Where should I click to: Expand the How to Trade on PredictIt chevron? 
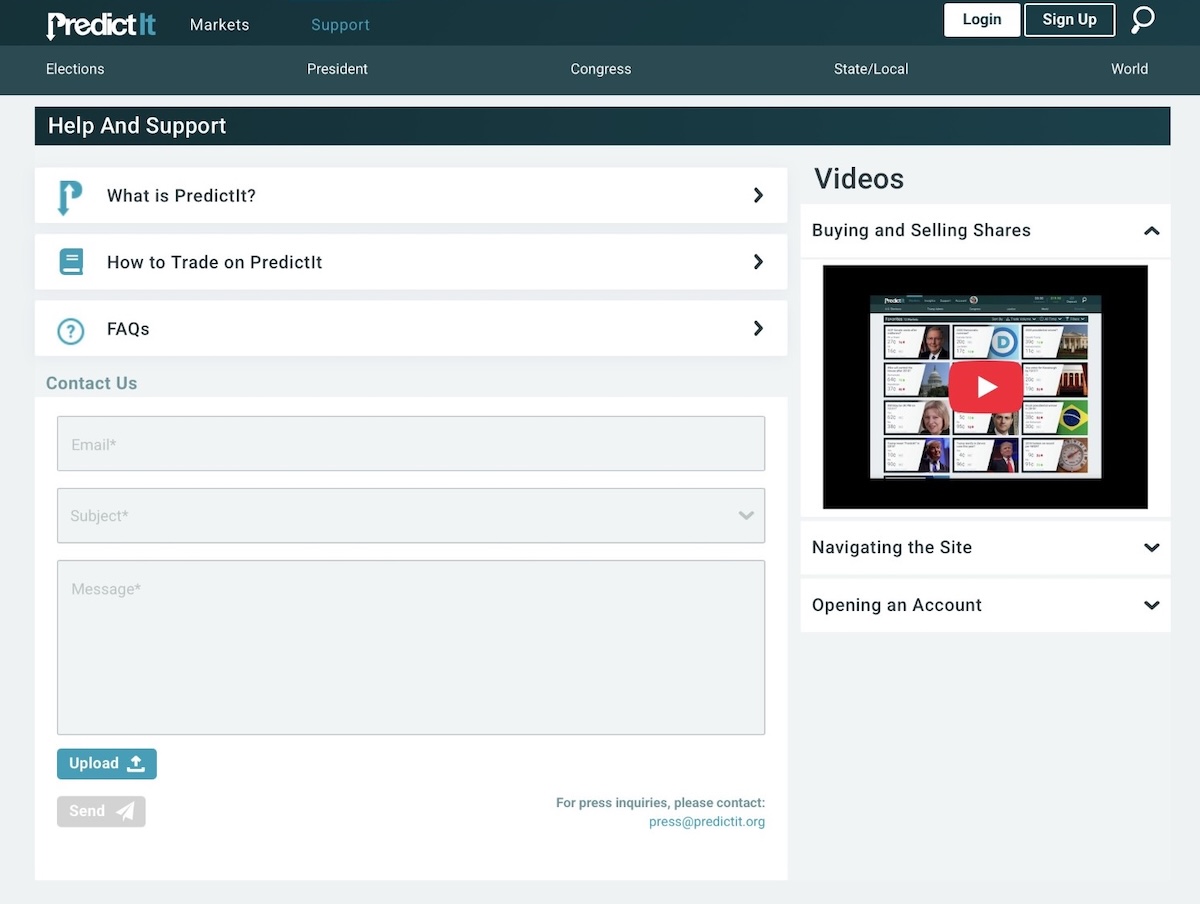click(758, 262)
